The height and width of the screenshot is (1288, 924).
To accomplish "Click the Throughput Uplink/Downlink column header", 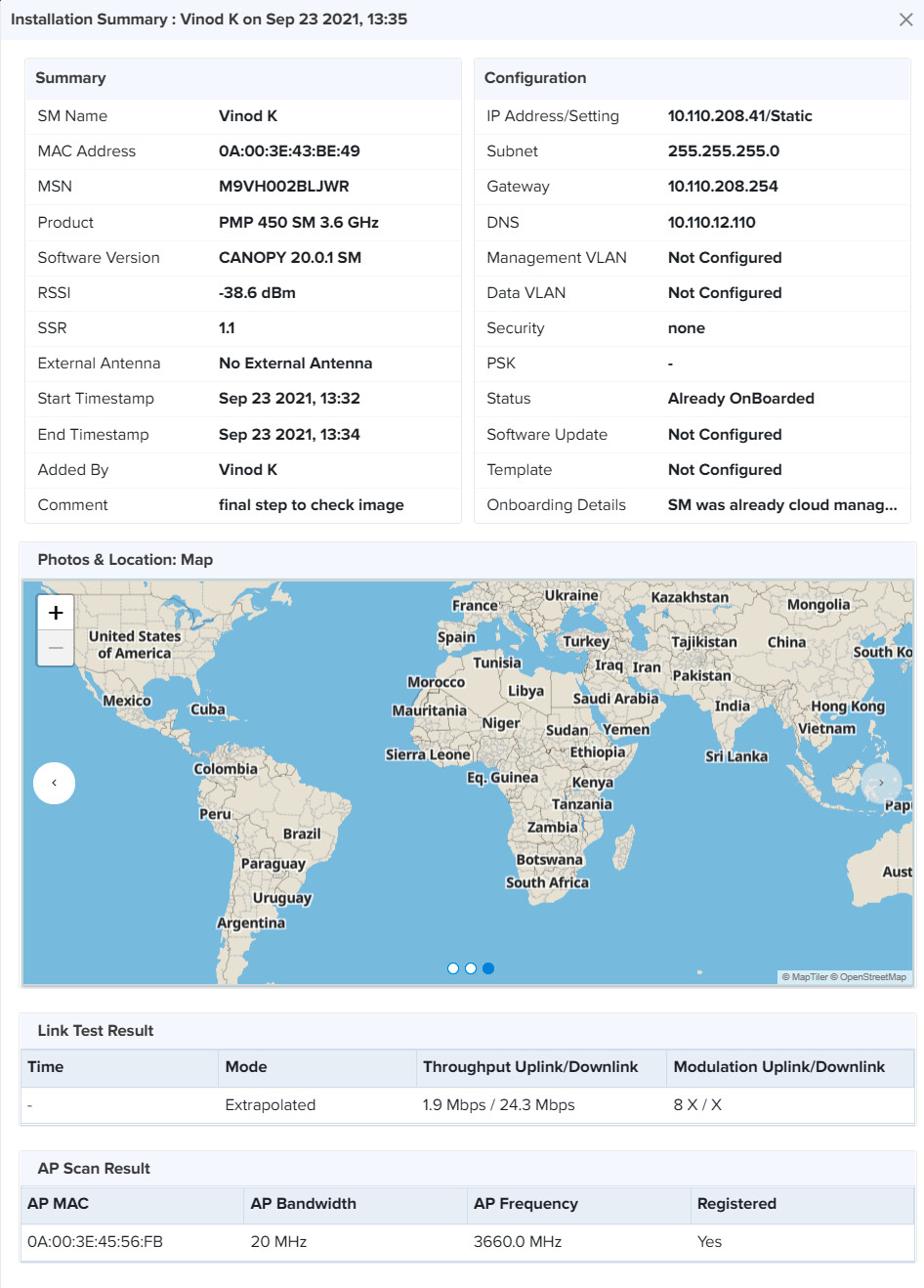I will [530, 1067].
